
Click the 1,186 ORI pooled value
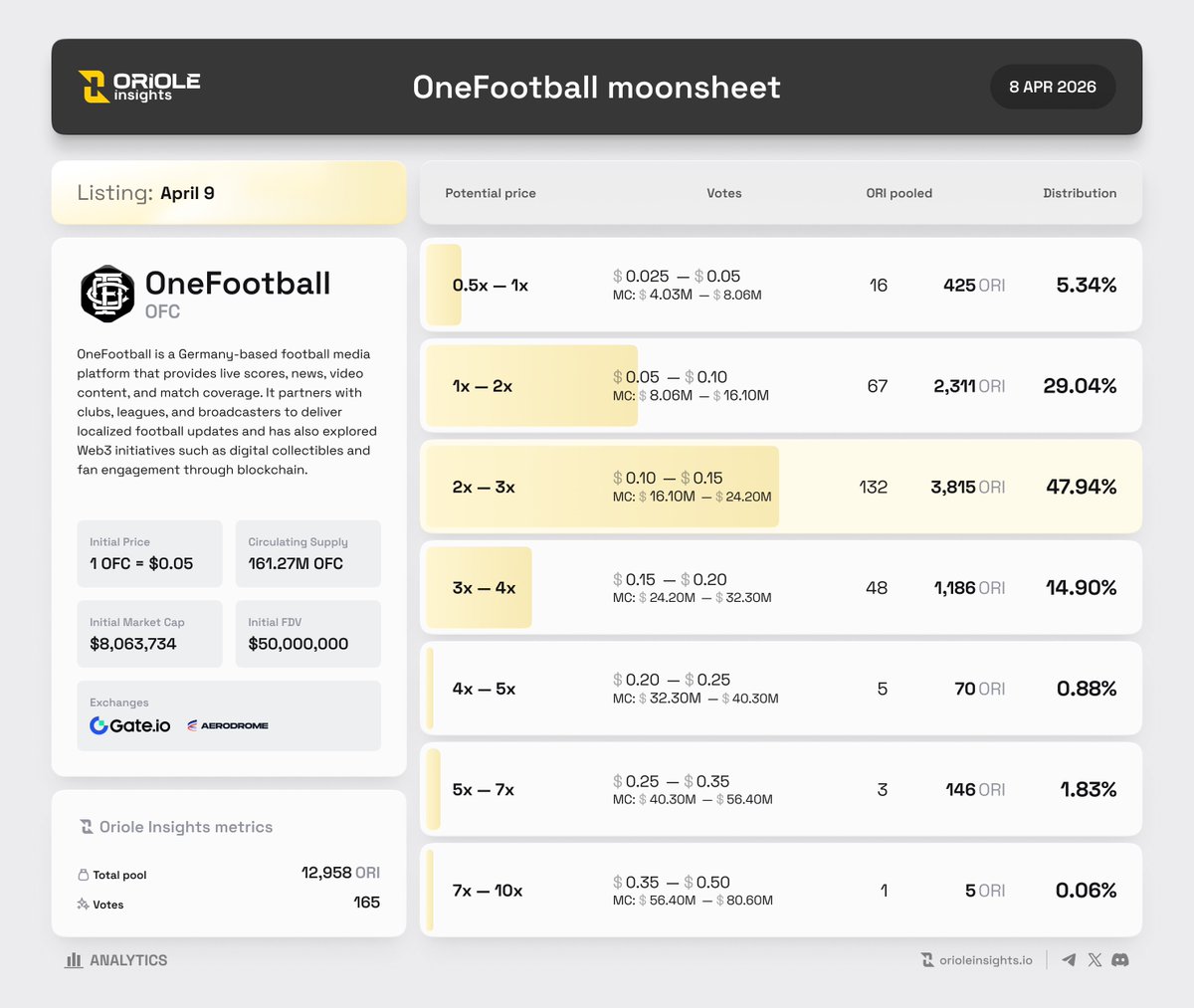click(x=969, y=588)
